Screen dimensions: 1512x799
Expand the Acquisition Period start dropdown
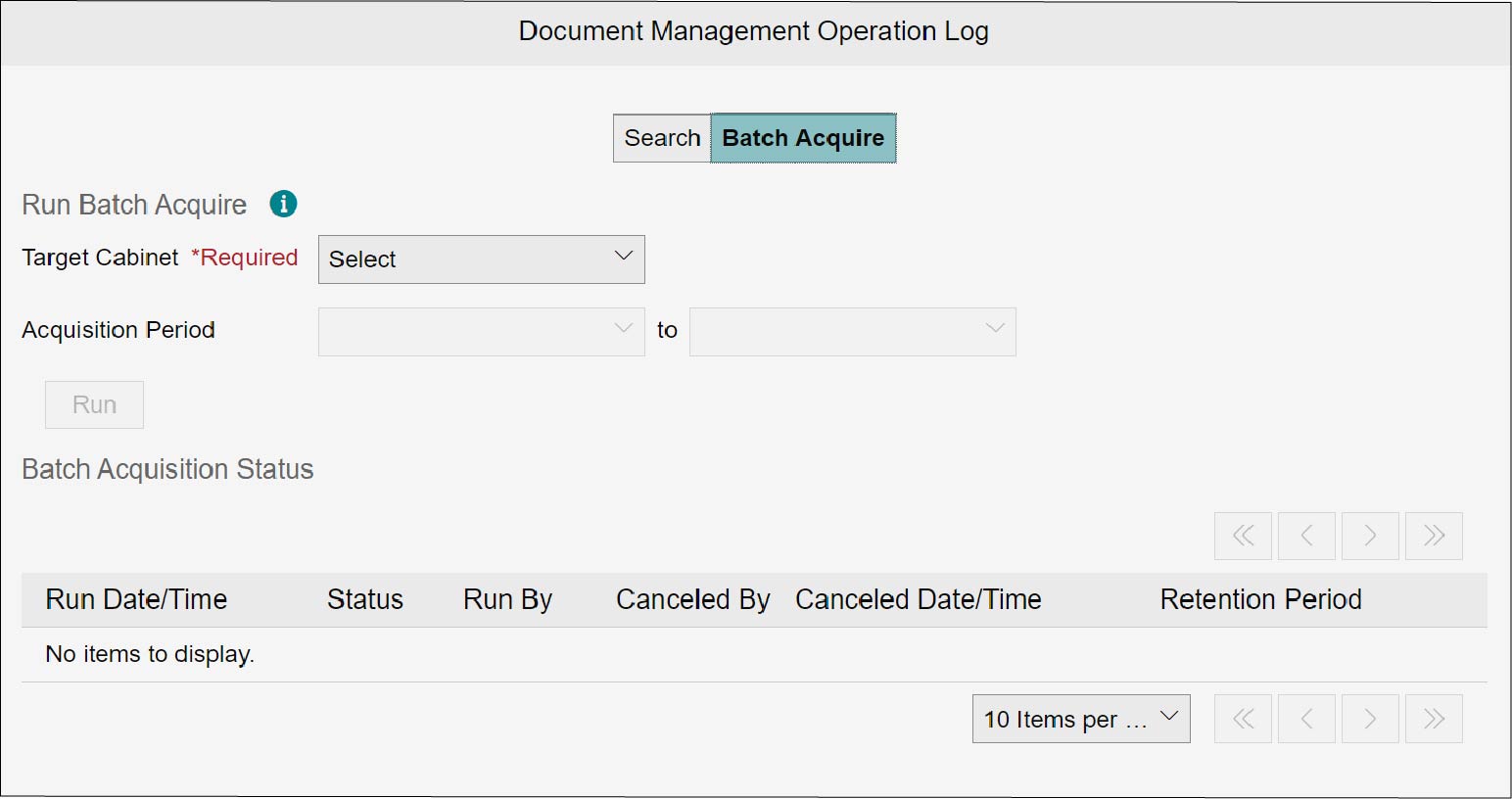pos(481,332)
